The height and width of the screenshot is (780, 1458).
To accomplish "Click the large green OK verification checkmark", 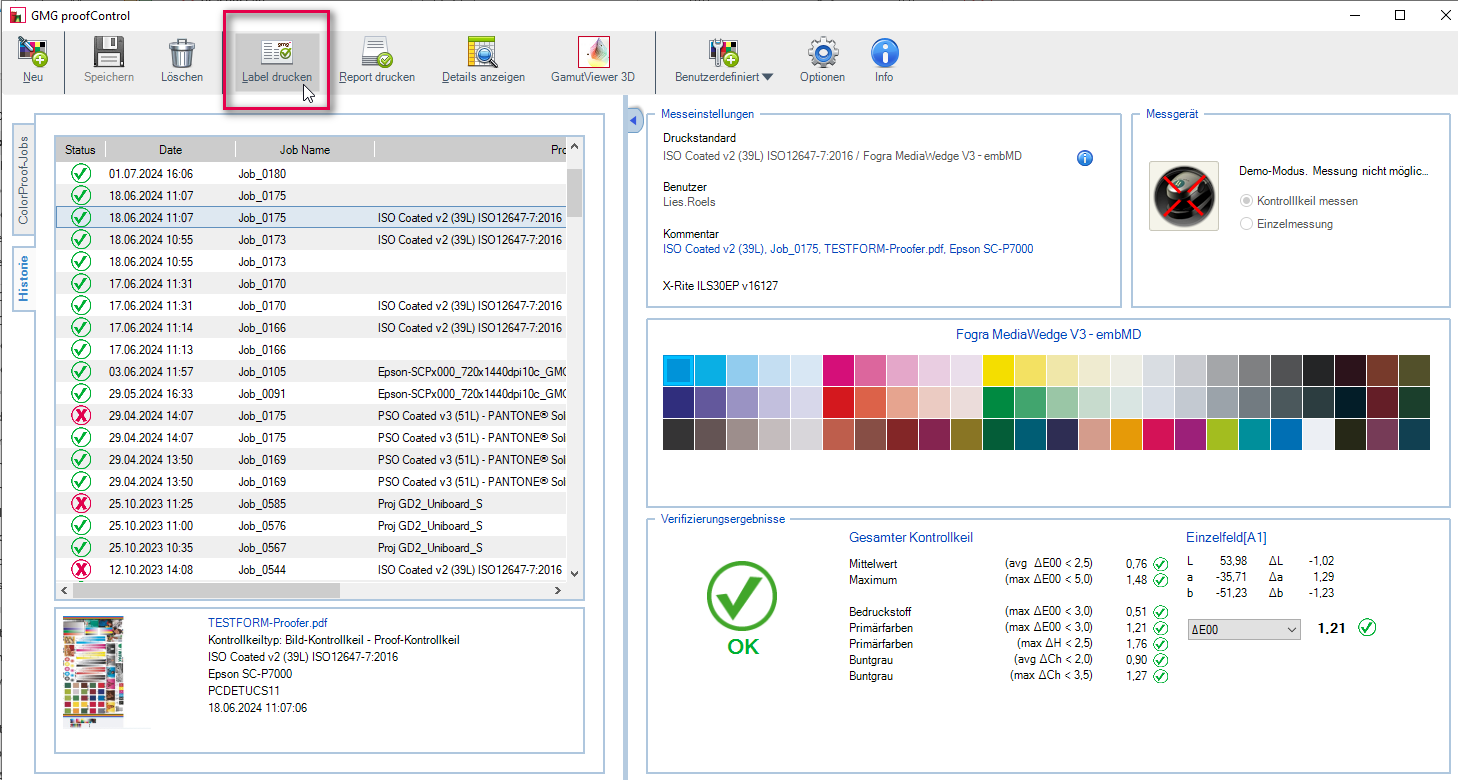I will click(x=743, y=596).
